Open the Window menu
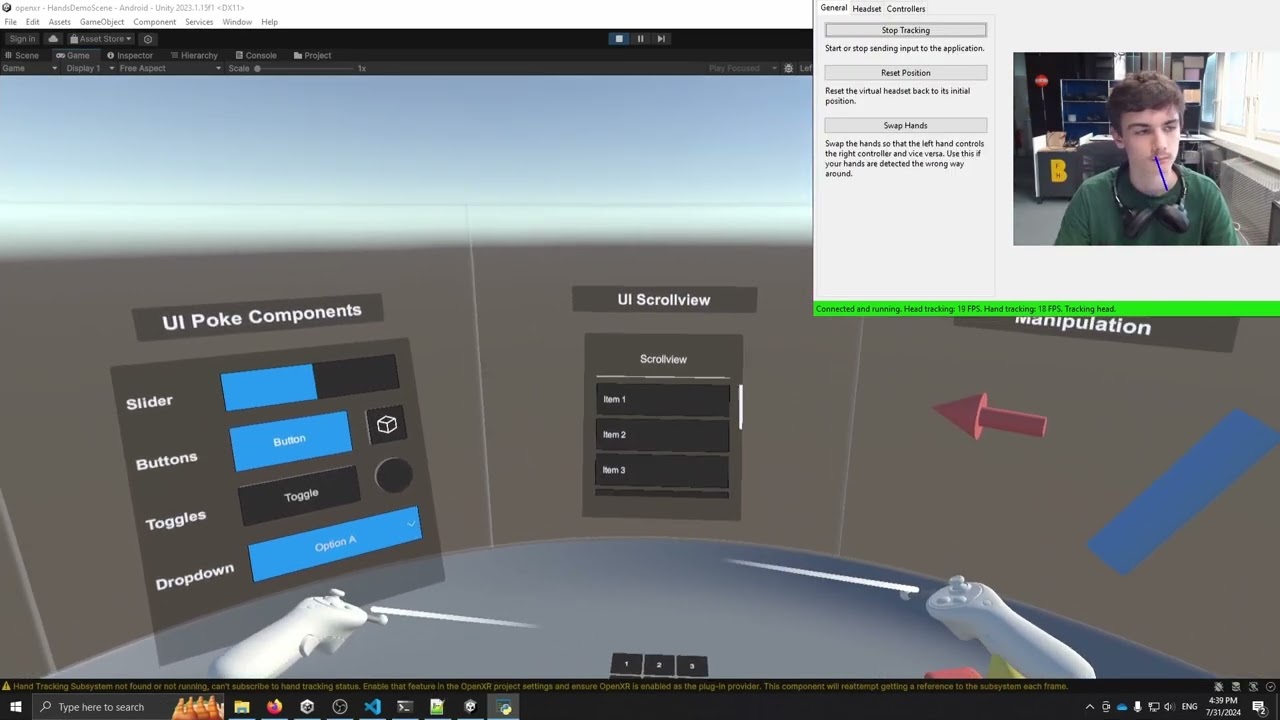The height and width of the screenshot is (720, 1280). 237,22
